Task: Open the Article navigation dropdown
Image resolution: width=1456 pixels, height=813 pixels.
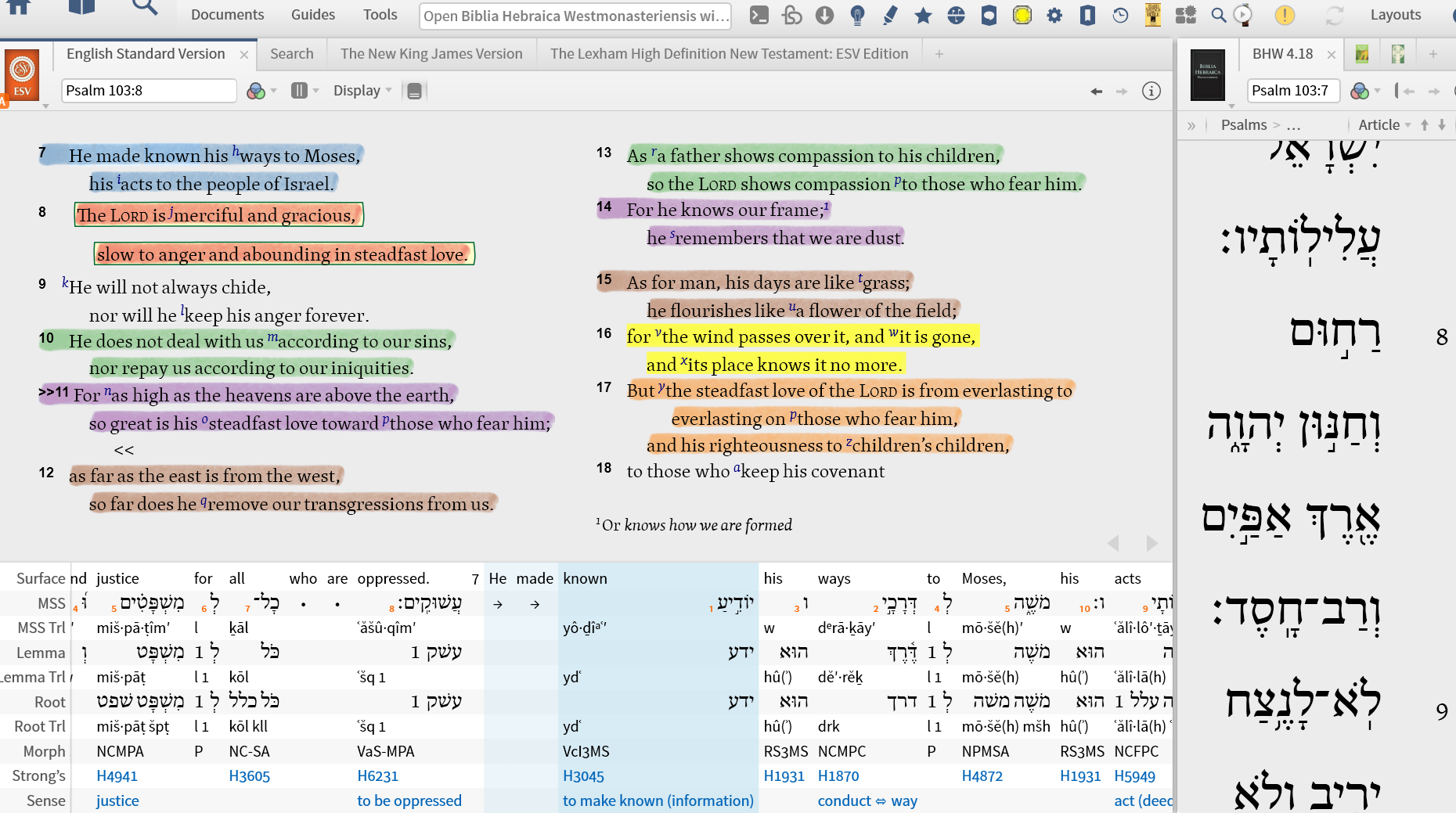Action: click(1384, 125)
